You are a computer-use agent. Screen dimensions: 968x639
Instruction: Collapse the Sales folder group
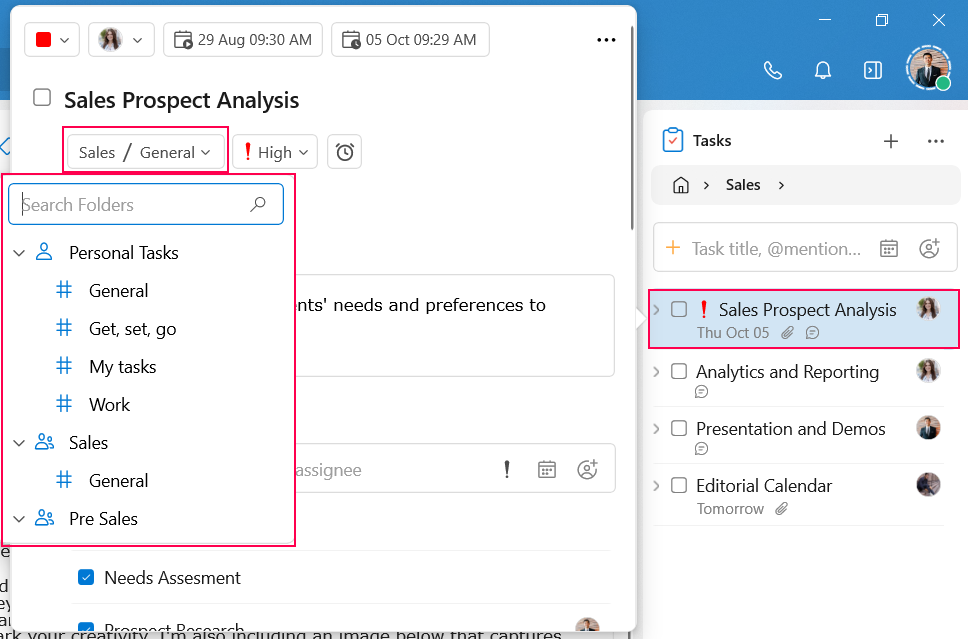[x=19, y=443]
